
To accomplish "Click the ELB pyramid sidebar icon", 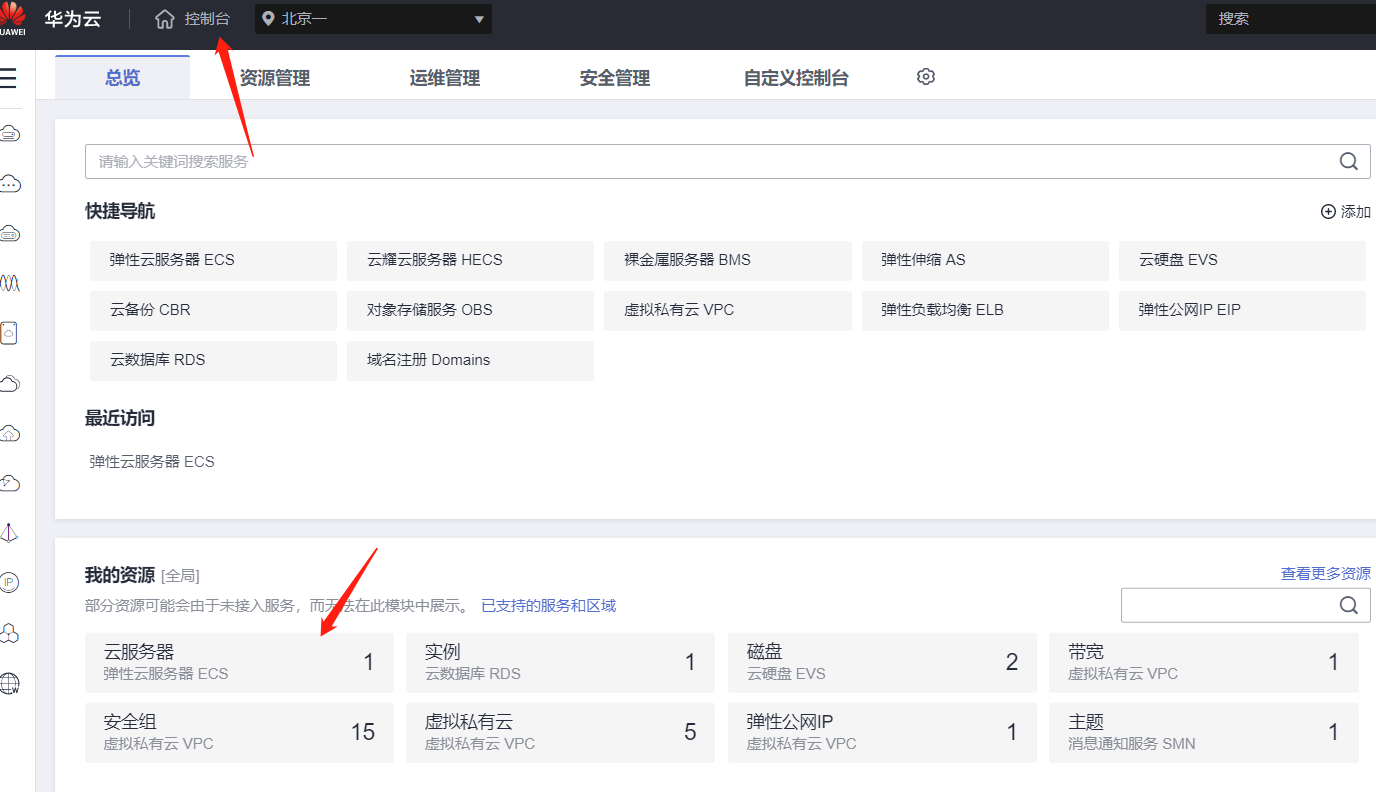I will (x=10, y=533).
